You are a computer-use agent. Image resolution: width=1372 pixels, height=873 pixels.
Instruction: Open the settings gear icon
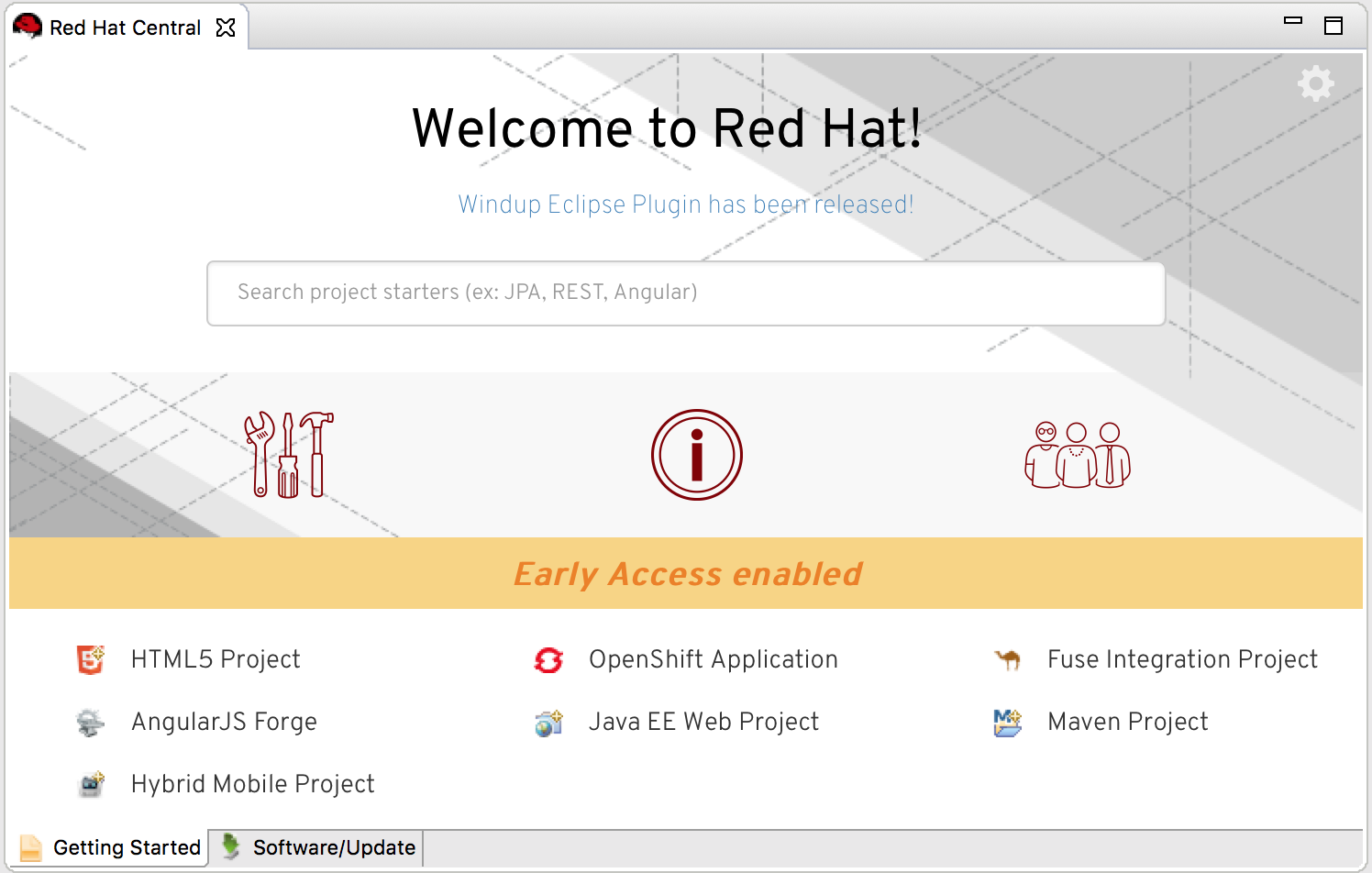click(x=1315, y=83)
